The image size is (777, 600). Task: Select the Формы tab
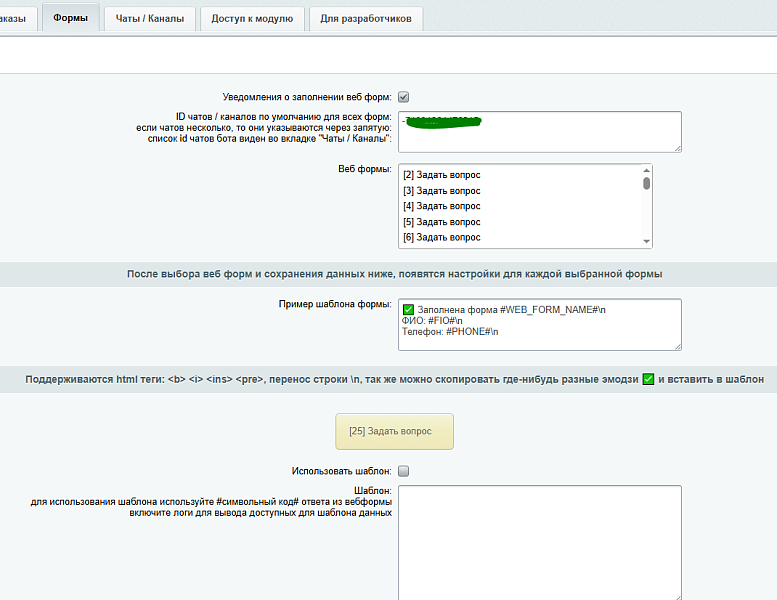70,18
